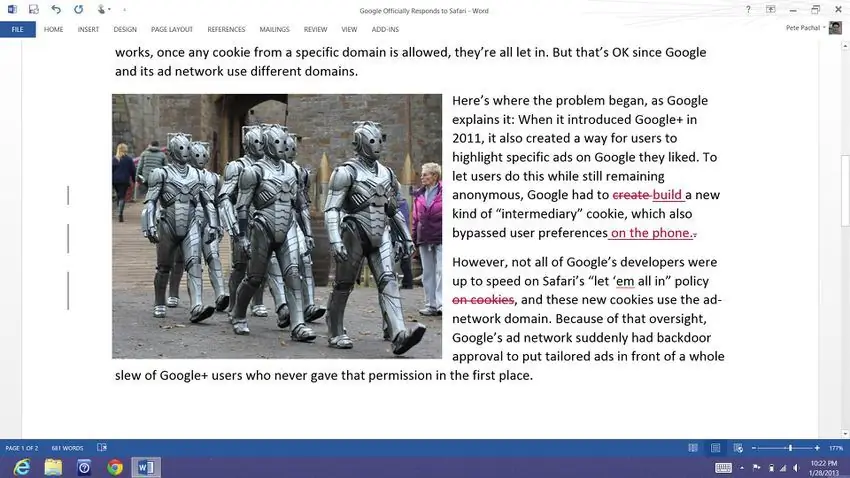The height and width of the screenshot is (478, 850).
Task: Switch to the INSERT ribbon tab
Action: [x=88, y=29]
